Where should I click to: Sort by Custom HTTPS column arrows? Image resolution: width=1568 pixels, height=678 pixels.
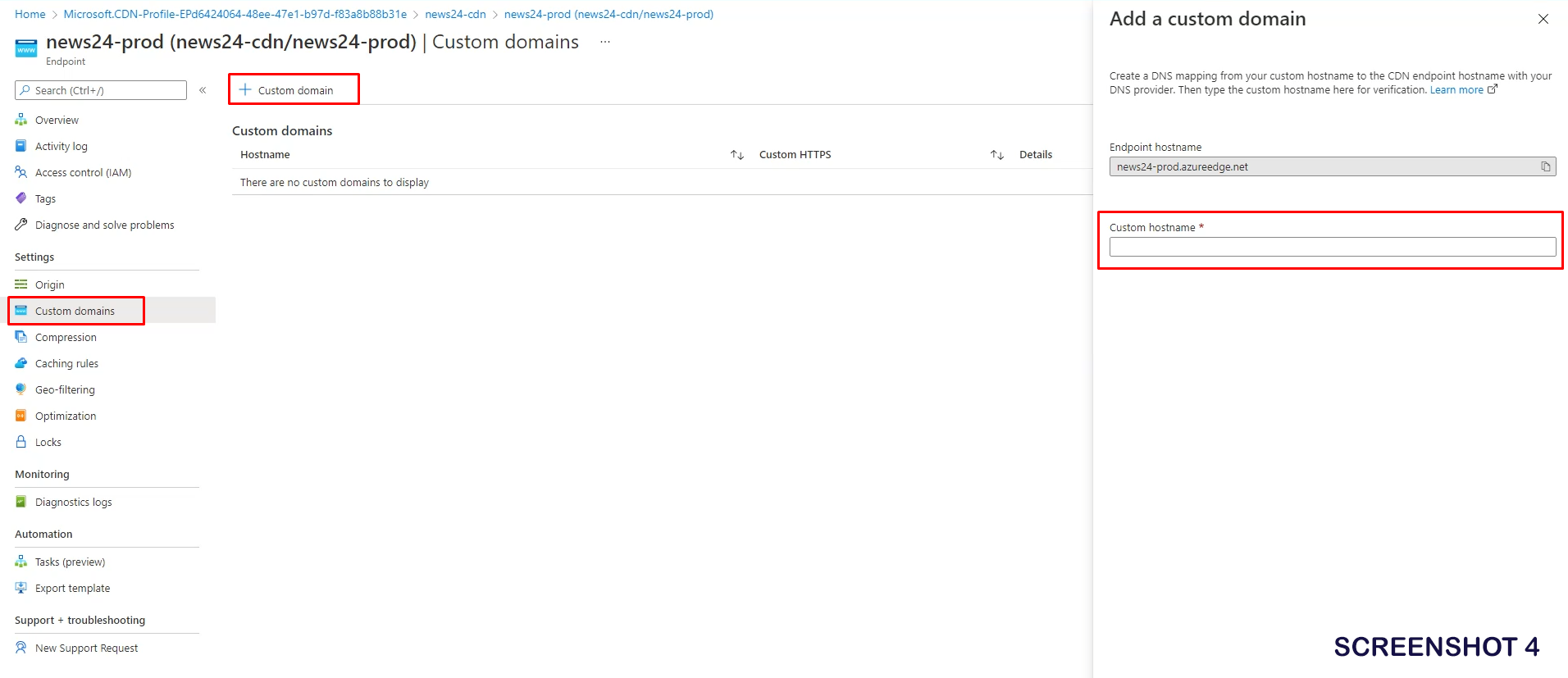coord(996,155)
